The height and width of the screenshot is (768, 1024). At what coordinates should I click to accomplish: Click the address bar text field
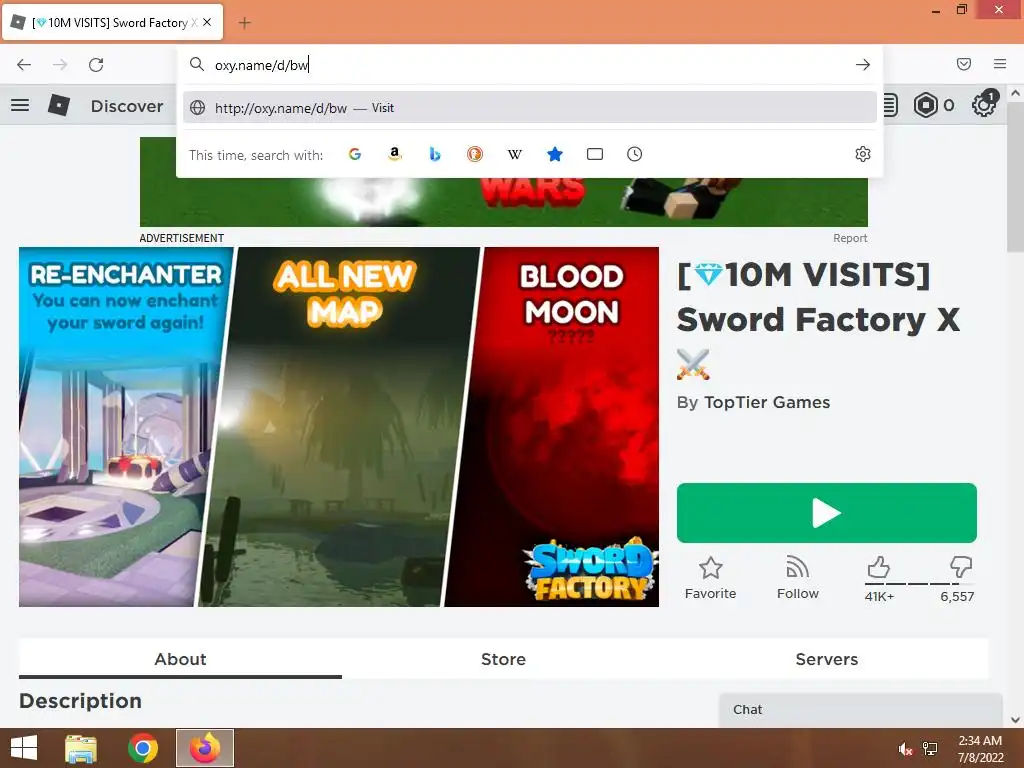click(529, 65)
